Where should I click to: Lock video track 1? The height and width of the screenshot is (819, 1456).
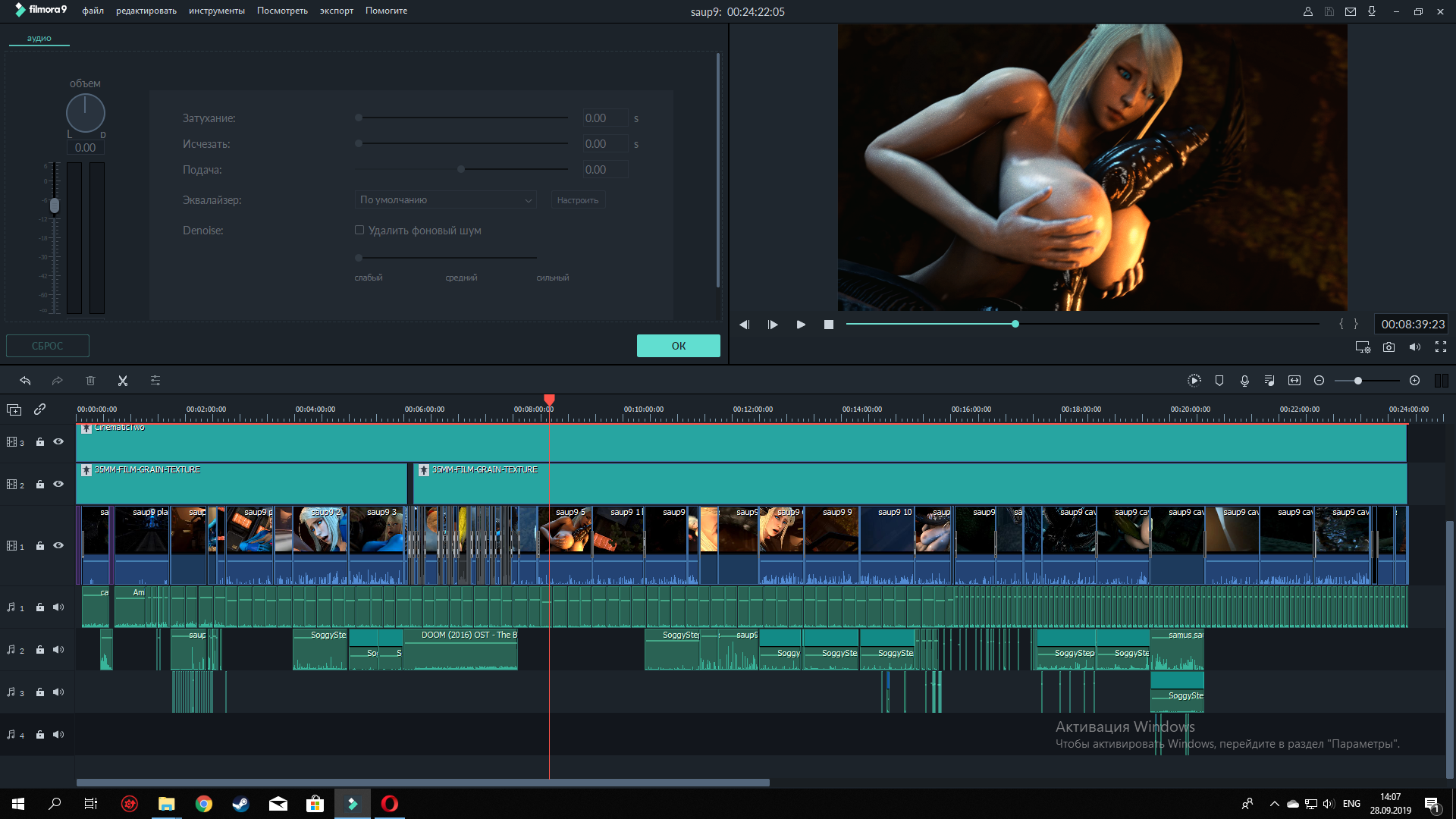click(40, 545)
